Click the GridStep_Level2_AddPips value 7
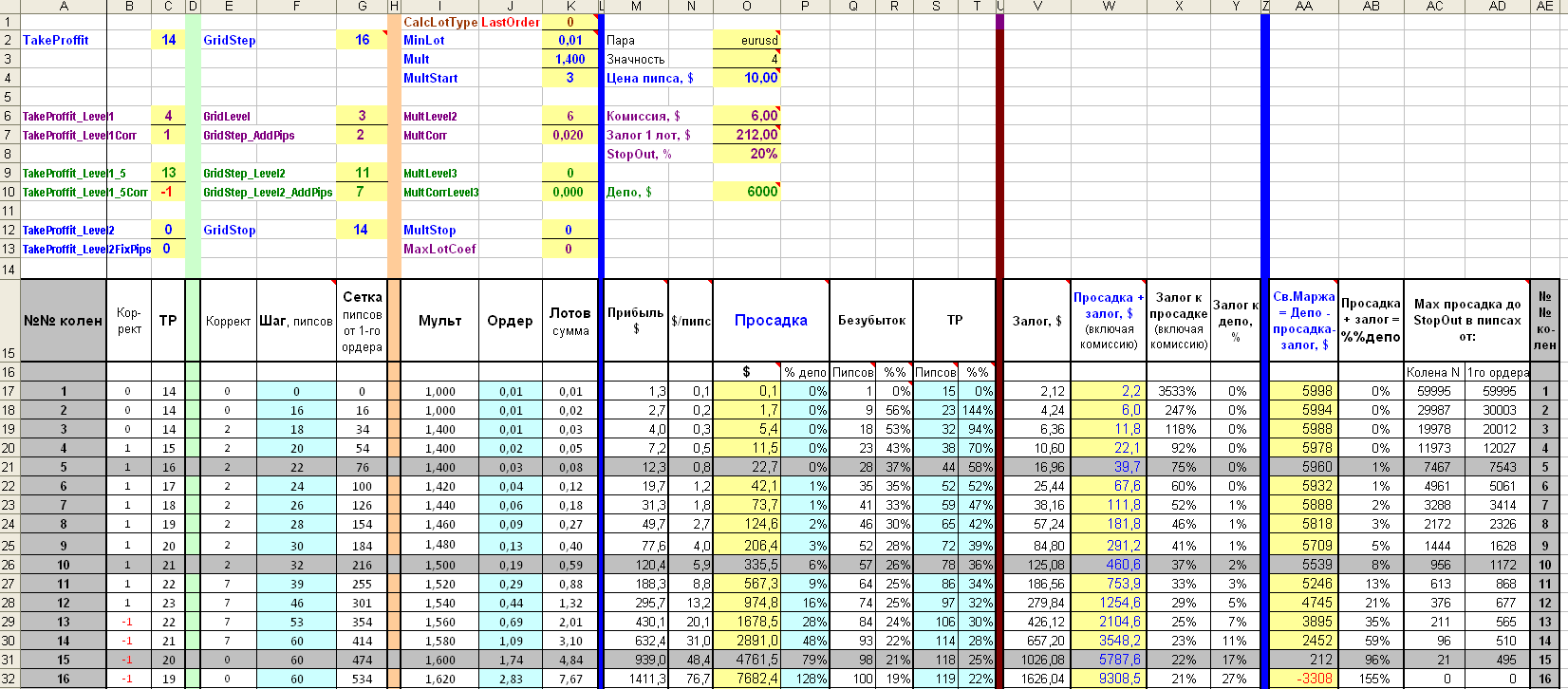Screen dimensions: 1568x689 coord(362,192)
